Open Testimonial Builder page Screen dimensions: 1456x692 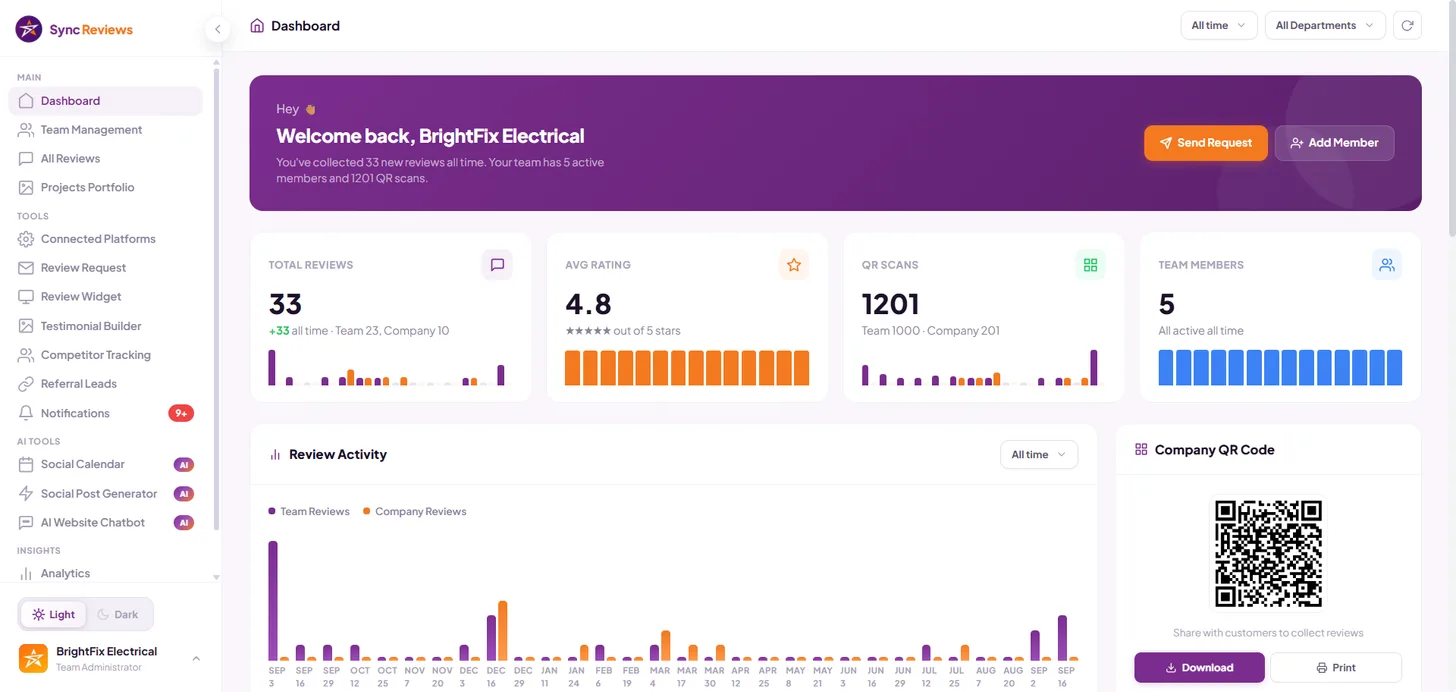(x=105, y=326)
